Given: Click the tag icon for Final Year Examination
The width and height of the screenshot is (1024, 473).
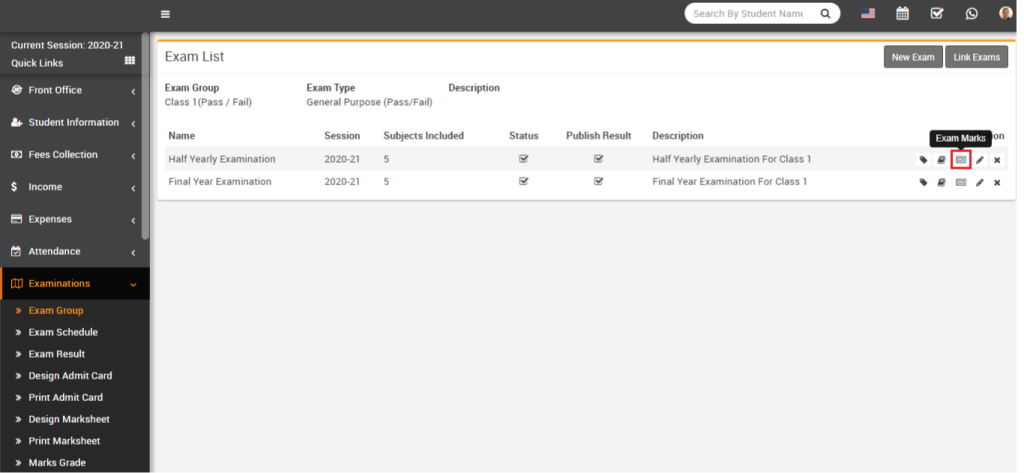Looking at the screenshot, I should [x=923, y=182].
